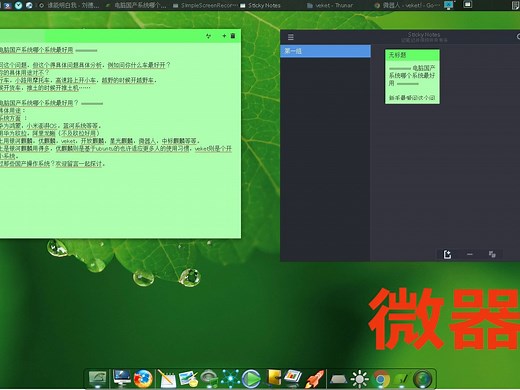Click the network monitor tray icon
This screenshot has height=390, width=520.
point(449,5)
